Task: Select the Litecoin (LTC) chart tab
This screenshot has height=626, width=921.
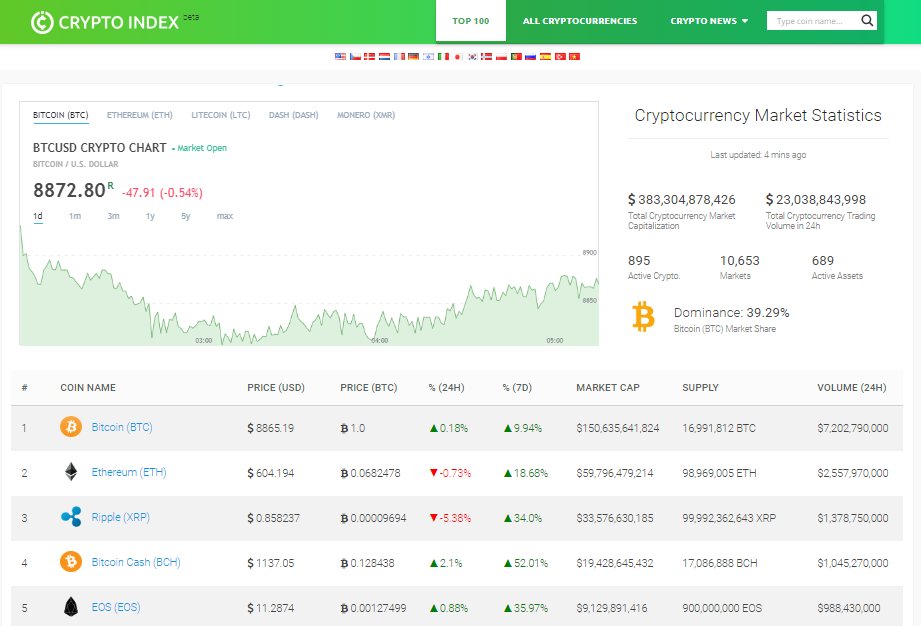Action: coord(221,115)
